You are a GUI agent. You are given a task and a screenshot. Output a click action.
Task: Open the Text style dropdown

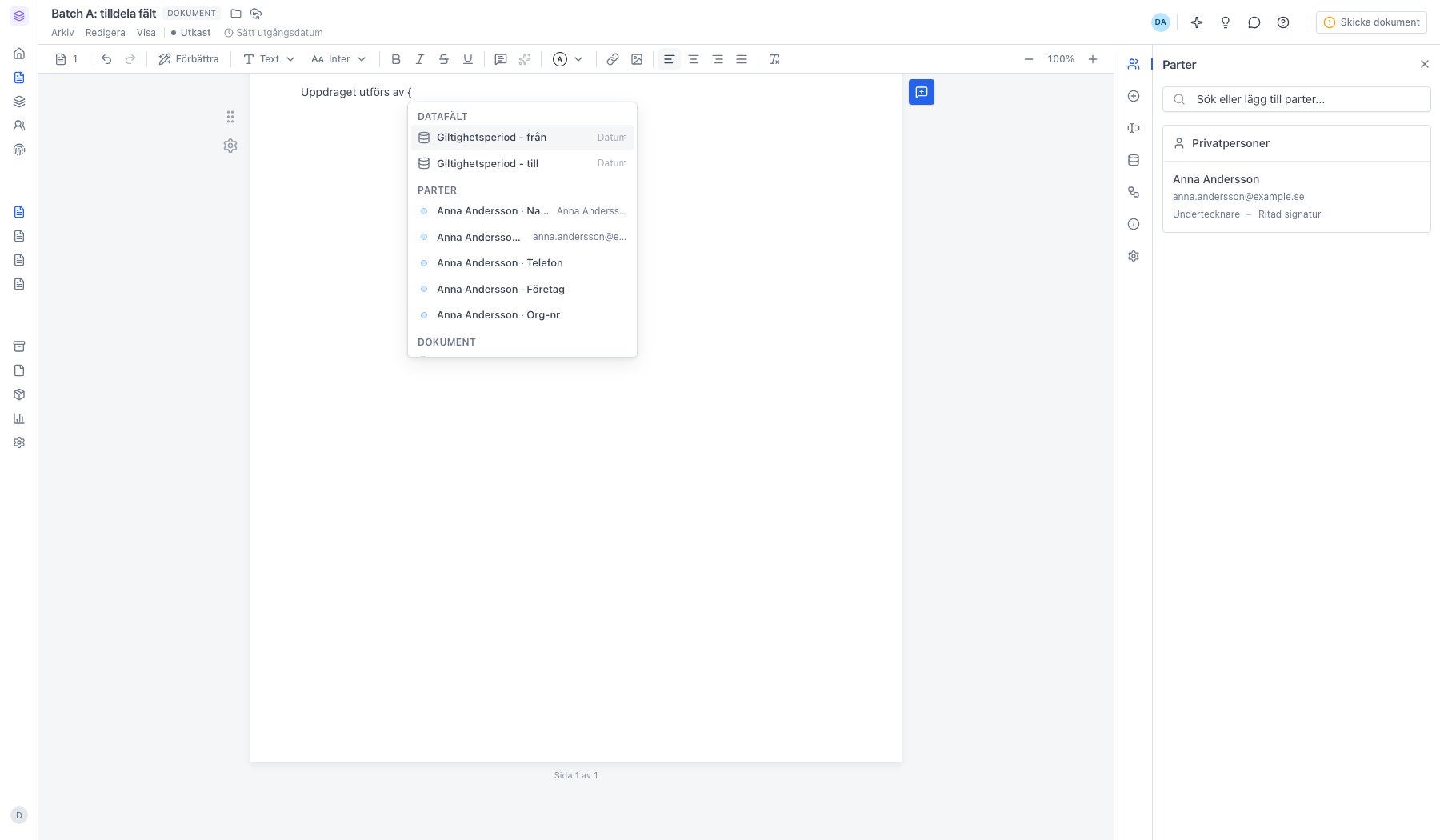(269, 59)
